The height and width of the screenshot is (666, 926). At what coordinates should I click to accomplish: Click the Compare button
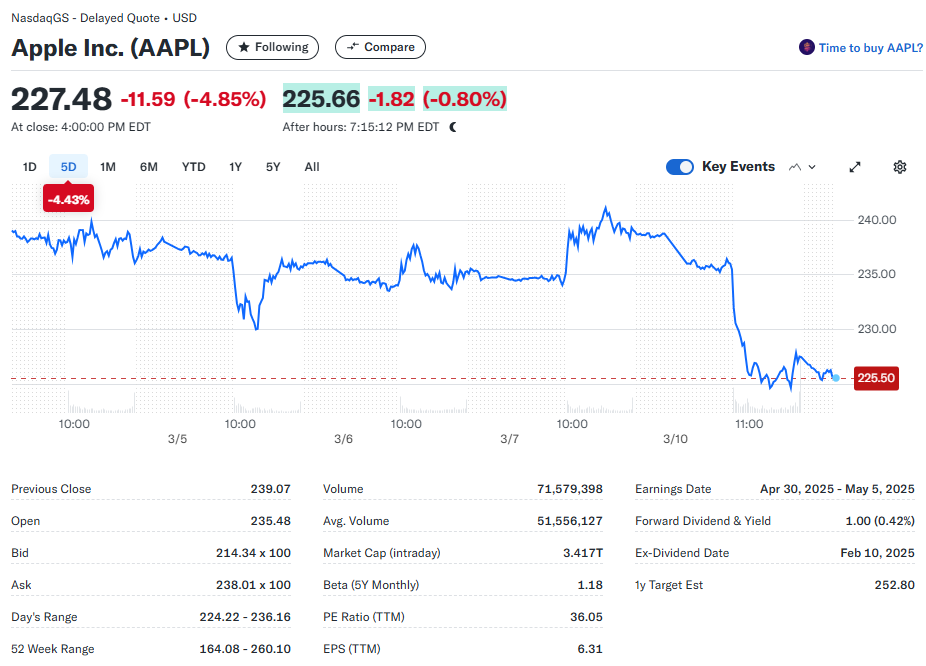tap(380, 47)
